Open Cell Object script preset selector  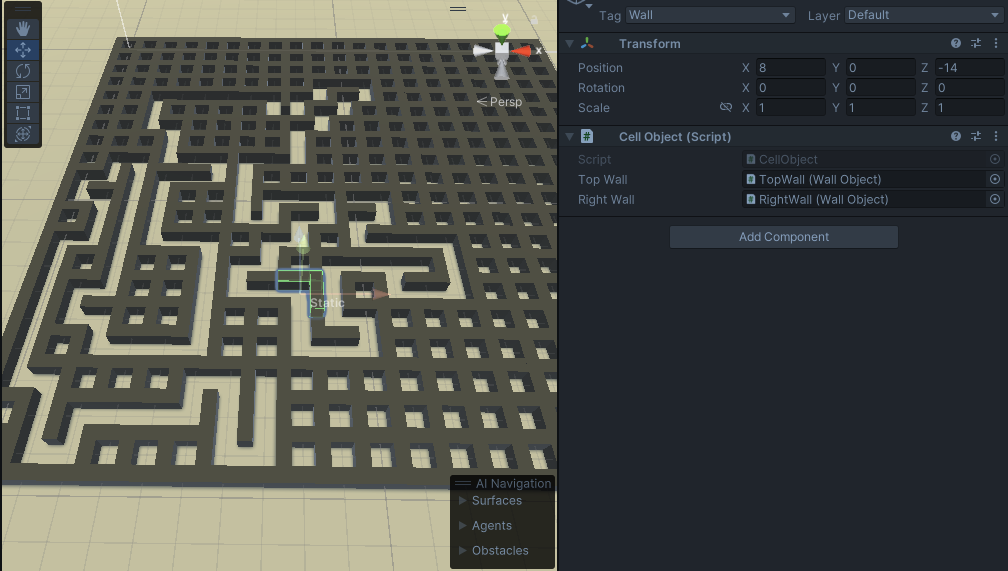pyautogui.click(x=976, y=137)
